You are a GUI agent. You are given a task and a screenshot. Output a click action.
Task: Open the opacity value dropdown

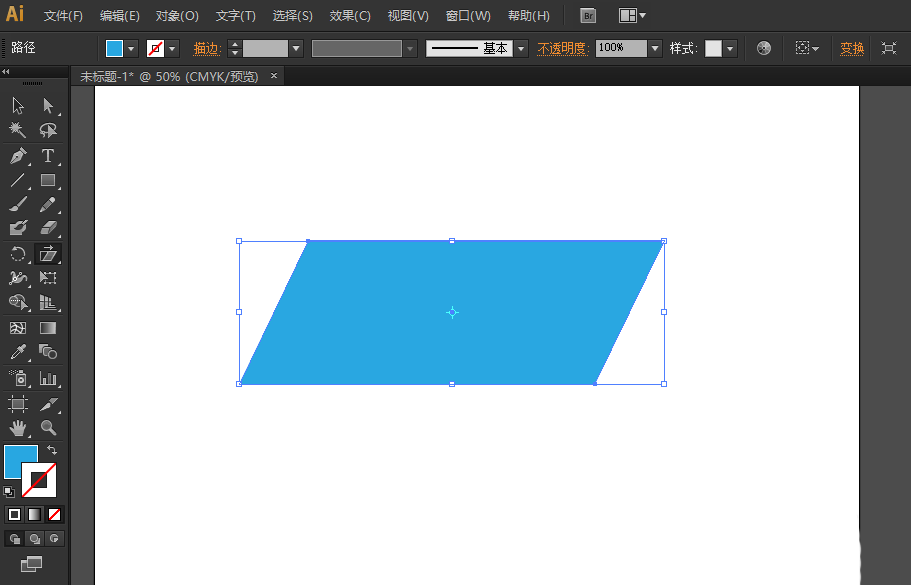655,49
